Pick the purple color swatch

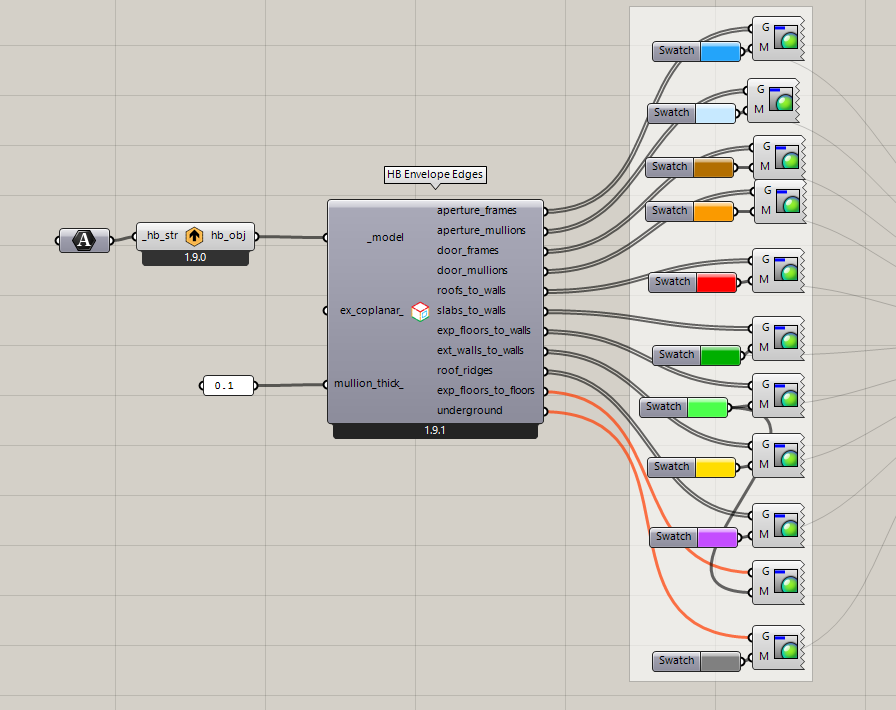point(716,537)
